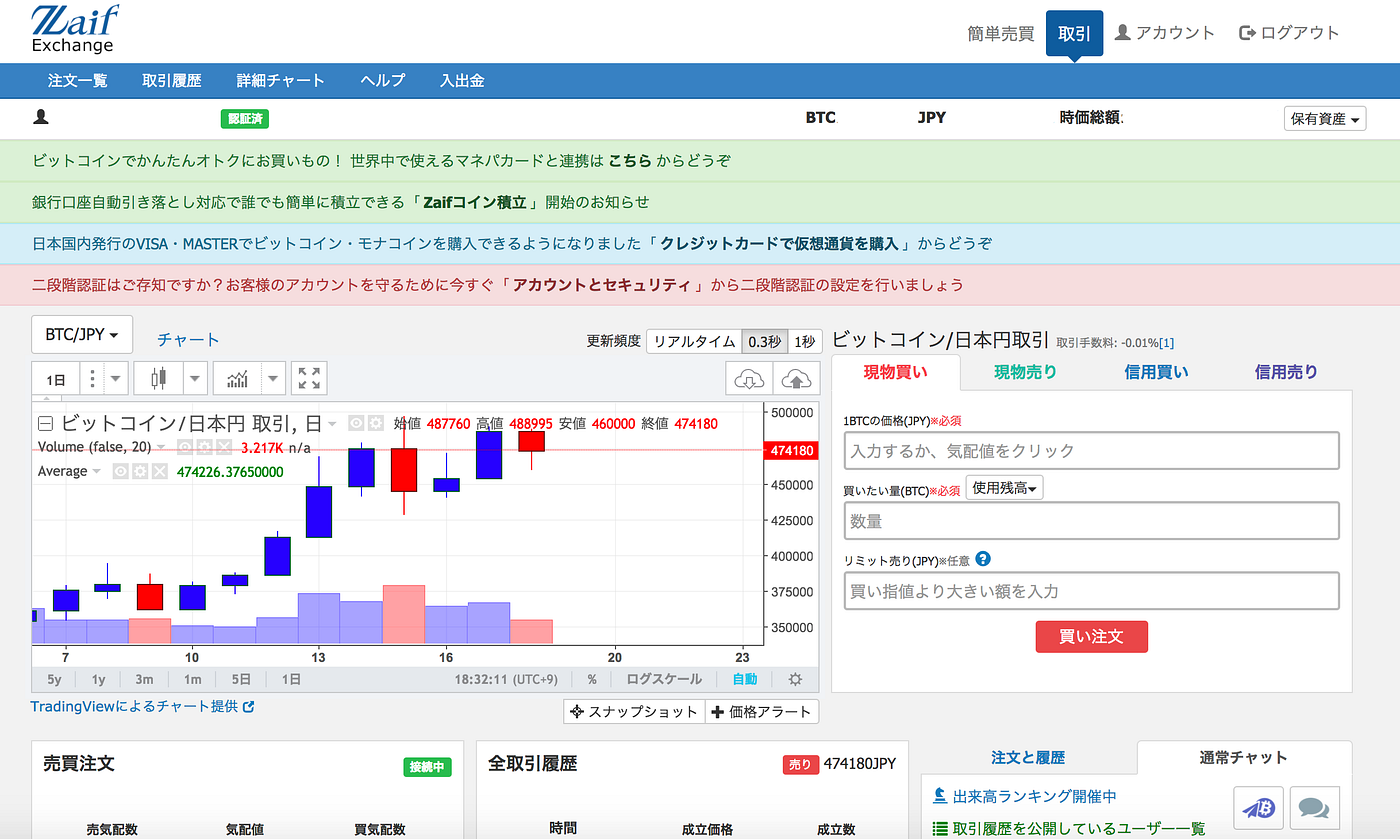Switch to 信用買い tab

point(1156,372)
